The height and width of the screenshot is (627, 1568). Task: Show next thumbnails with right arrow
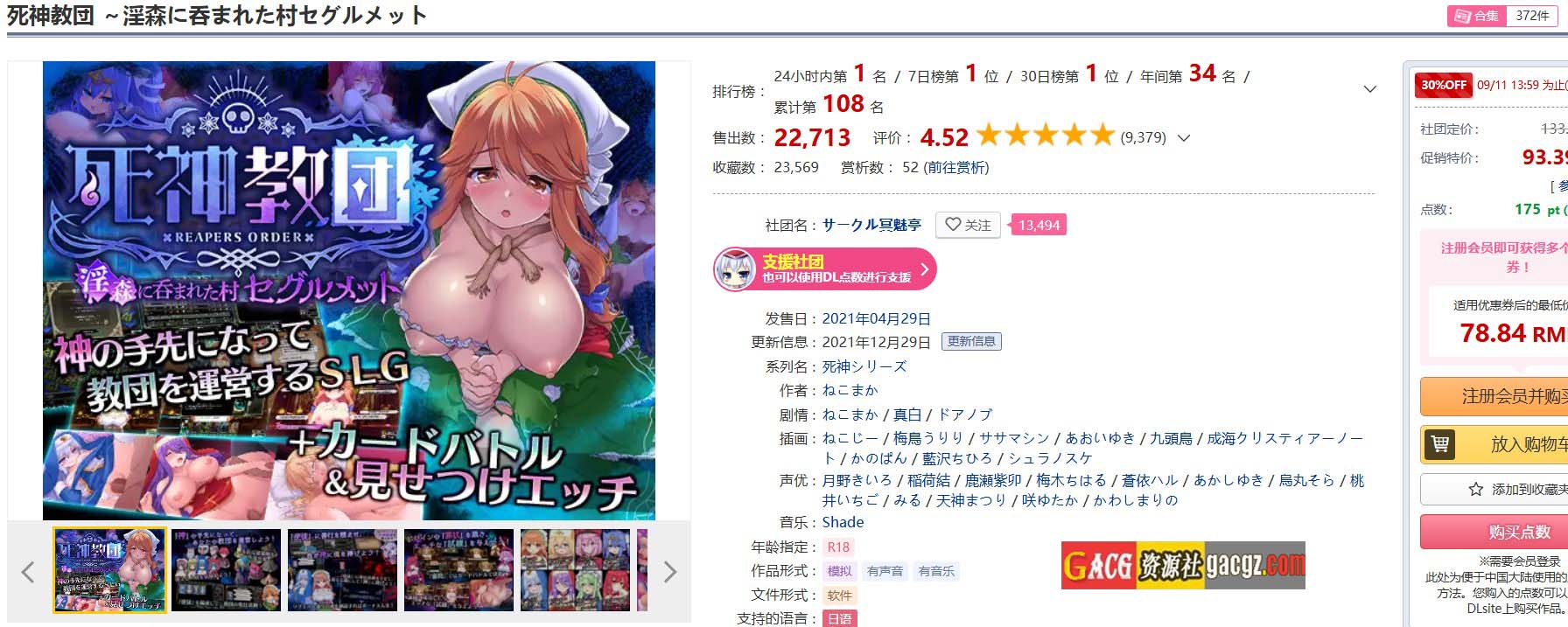[670, 572]
